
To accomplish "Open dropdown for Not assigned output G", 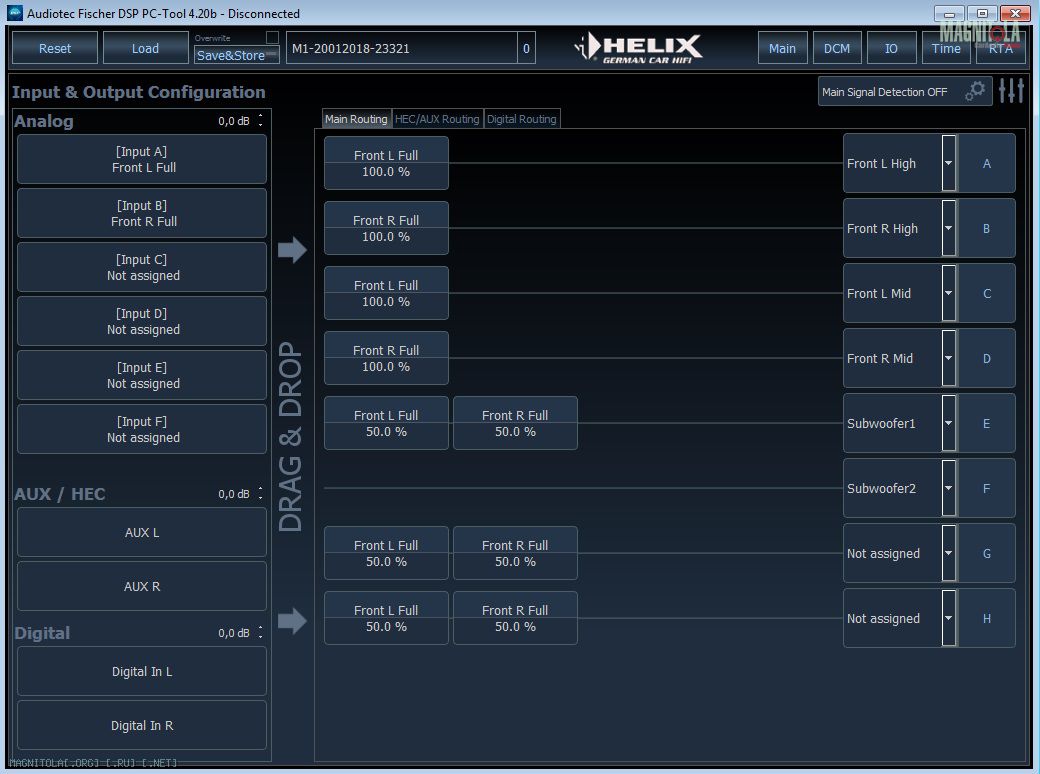I will tap(948, 554).
